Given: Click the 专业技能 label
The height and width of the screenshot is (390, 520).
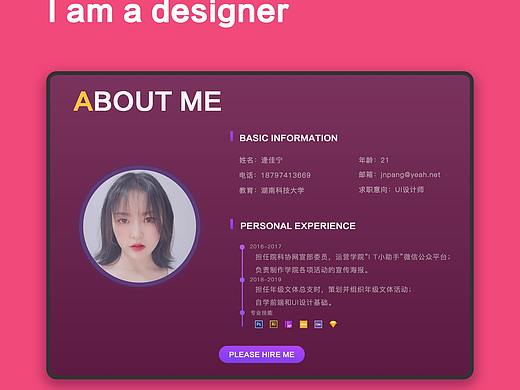Looking at the screenshot, I should [262, 313].
